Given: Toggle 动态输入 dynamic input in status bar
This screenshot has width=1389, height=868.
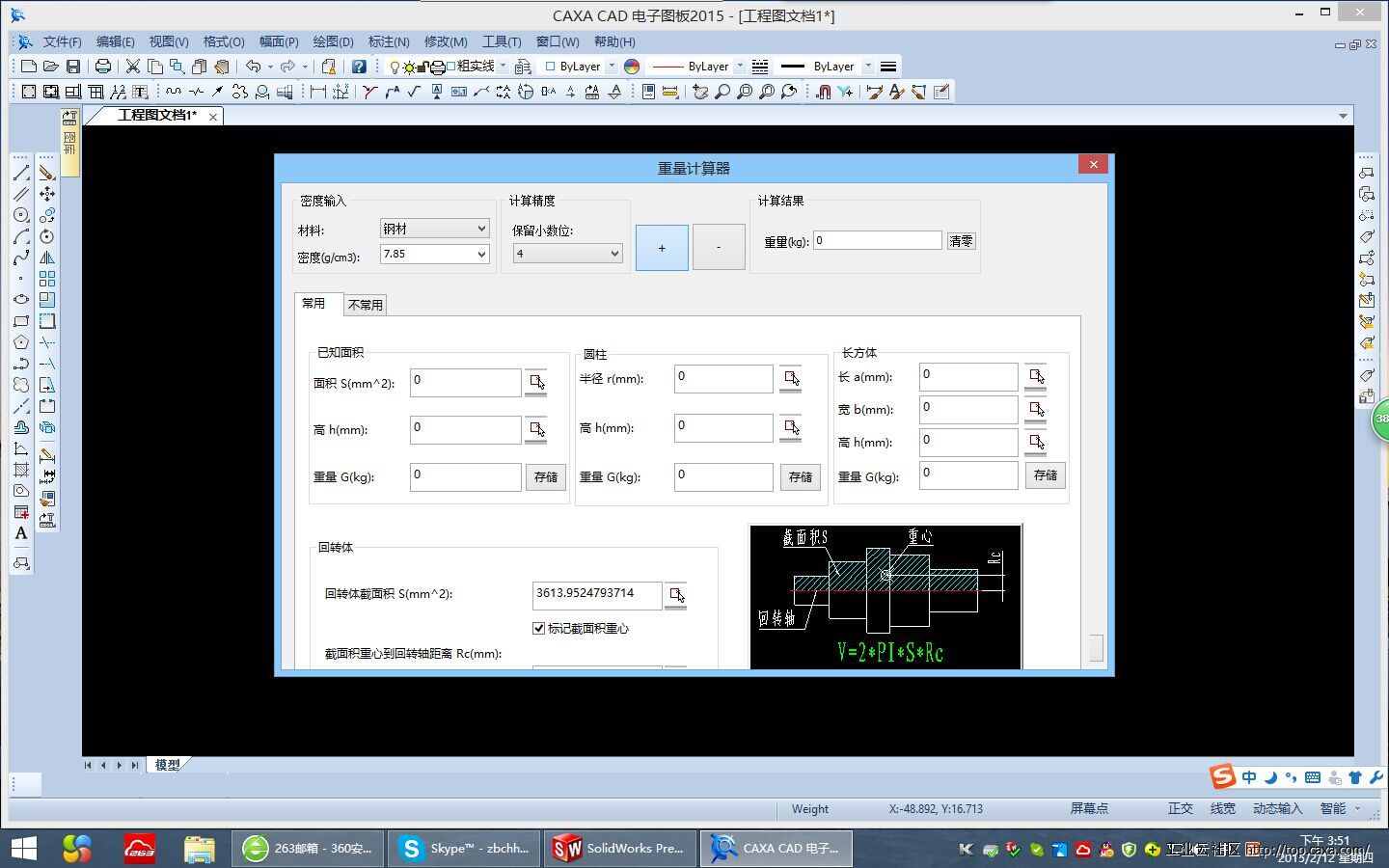Looking at the screenshot, I should click(x=1277, y=808).
